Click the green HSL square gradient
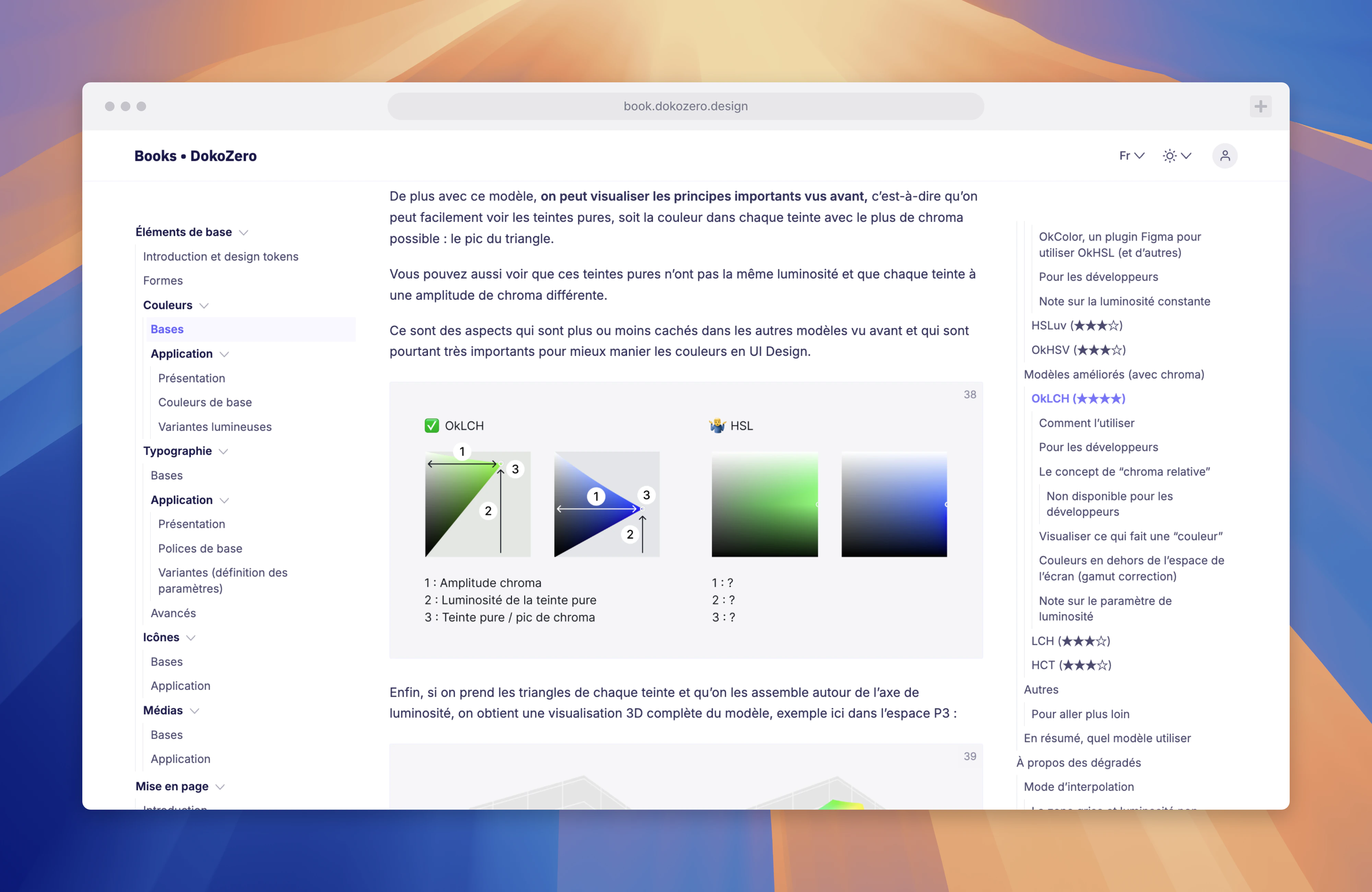The height and width of the screenshot is (892, 1372). point(765,505)
